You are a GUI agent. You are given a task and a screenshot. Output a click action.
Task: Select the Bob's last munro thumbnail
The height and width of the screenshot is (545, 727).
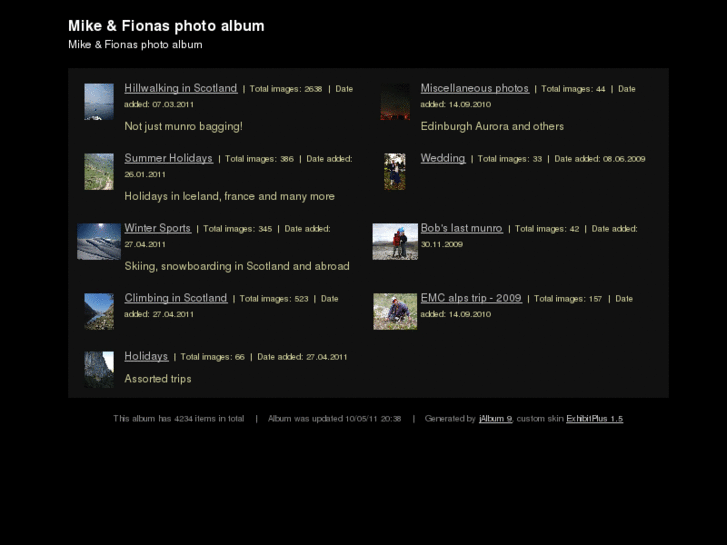point(395,242)
